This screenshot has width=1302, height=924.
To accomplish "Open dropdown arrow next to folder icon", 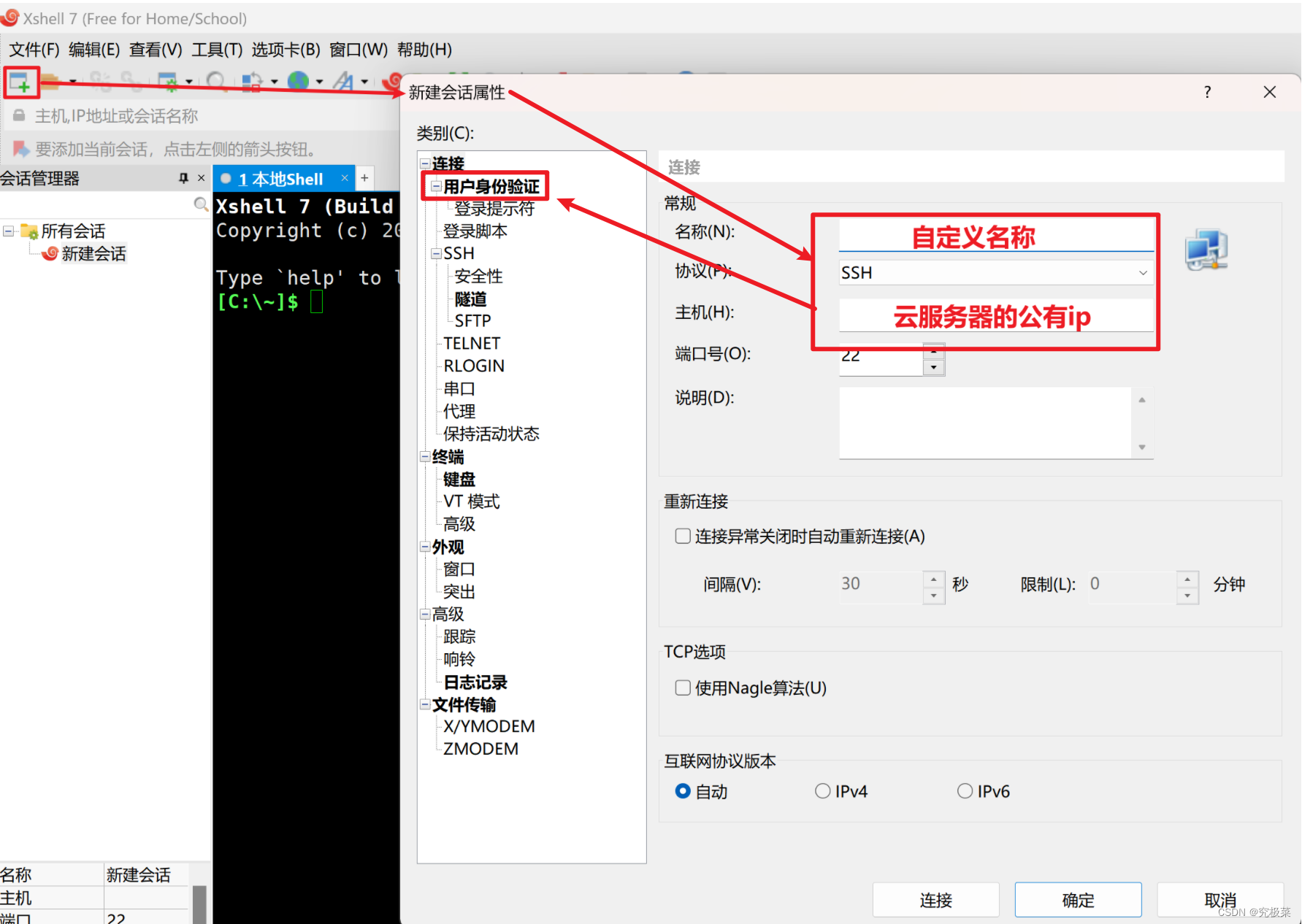I will pyautogui.click(x=73, y=82).
